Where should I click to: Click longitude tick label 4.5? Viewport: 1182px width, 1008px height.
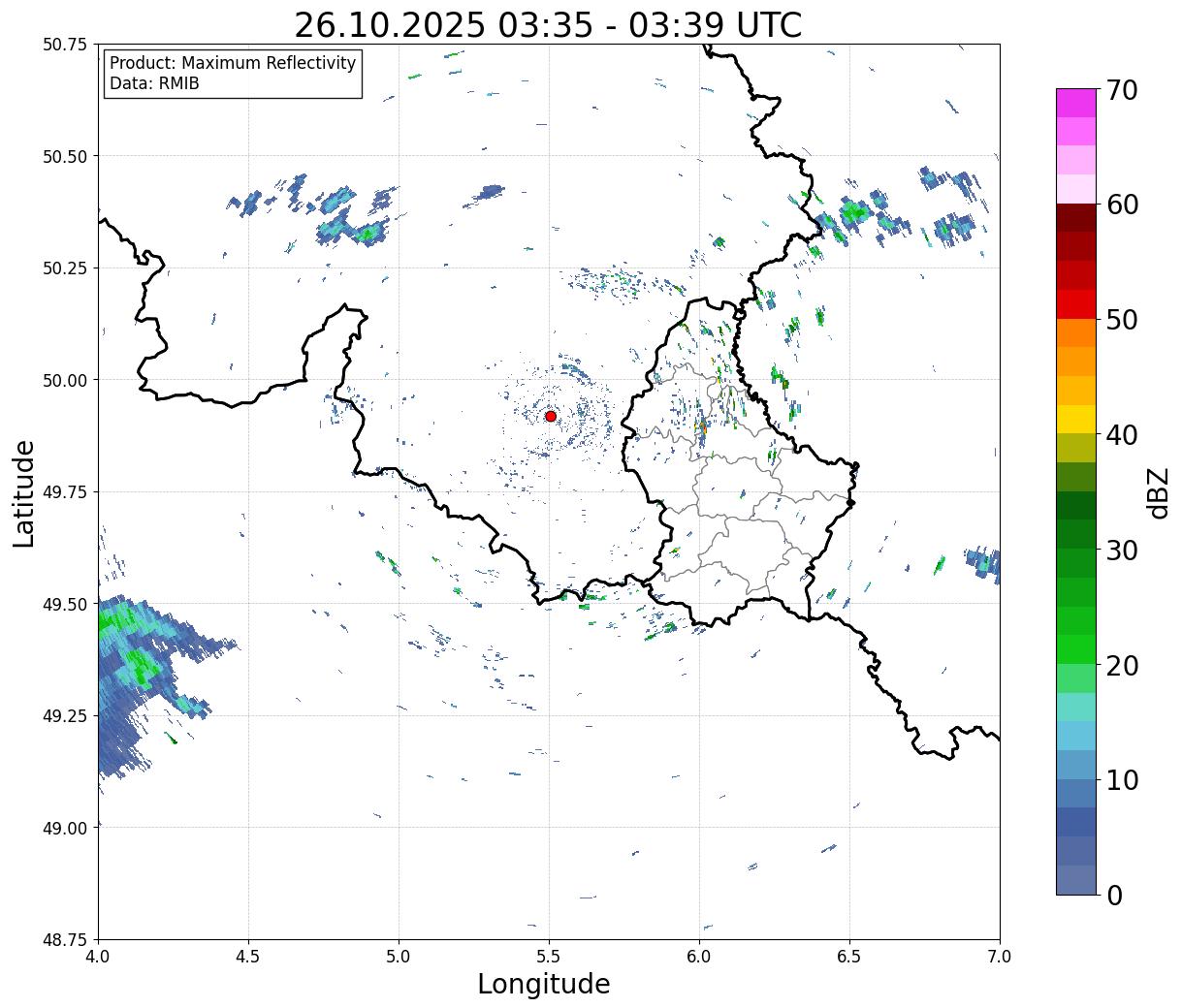point(248,957)
